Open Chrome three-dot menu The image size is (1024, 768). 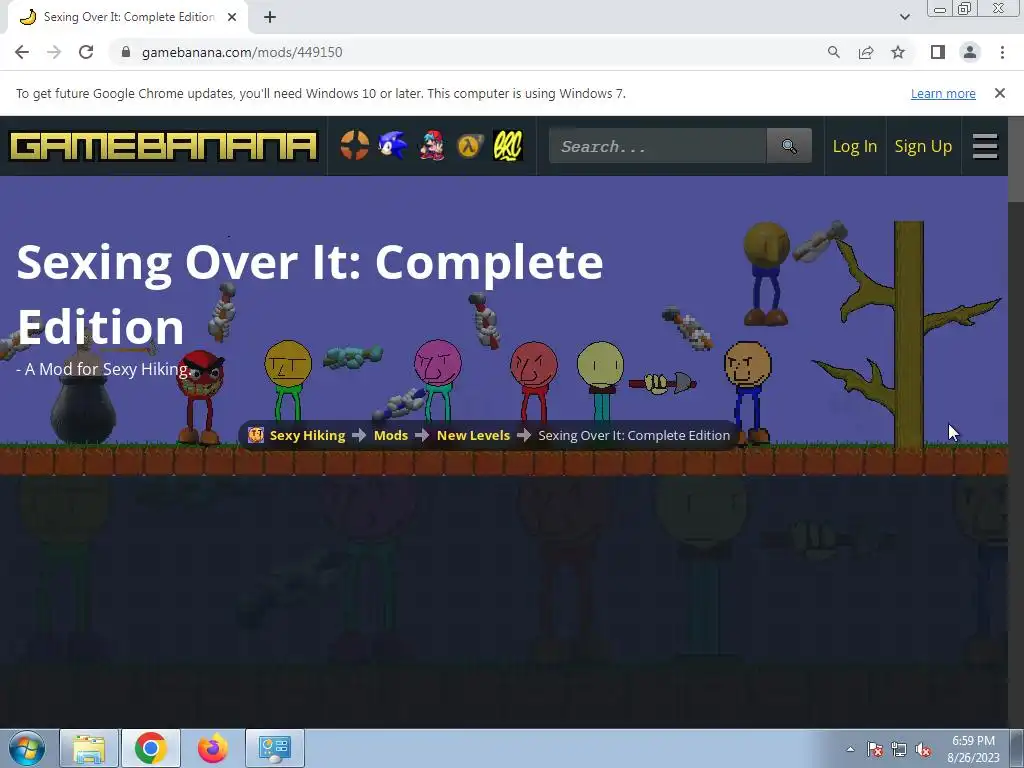[1002, 52]
